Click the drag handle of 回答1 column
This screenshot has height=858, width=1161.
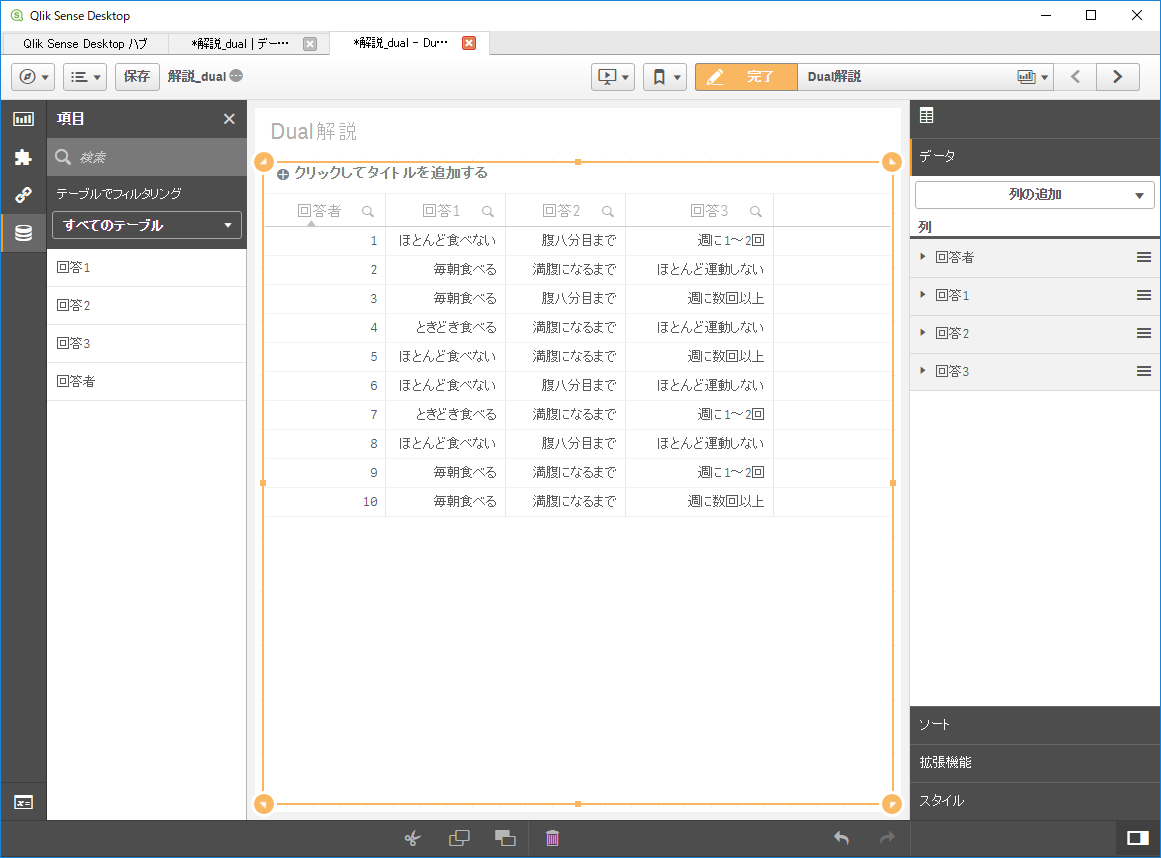click(1144, 295)
